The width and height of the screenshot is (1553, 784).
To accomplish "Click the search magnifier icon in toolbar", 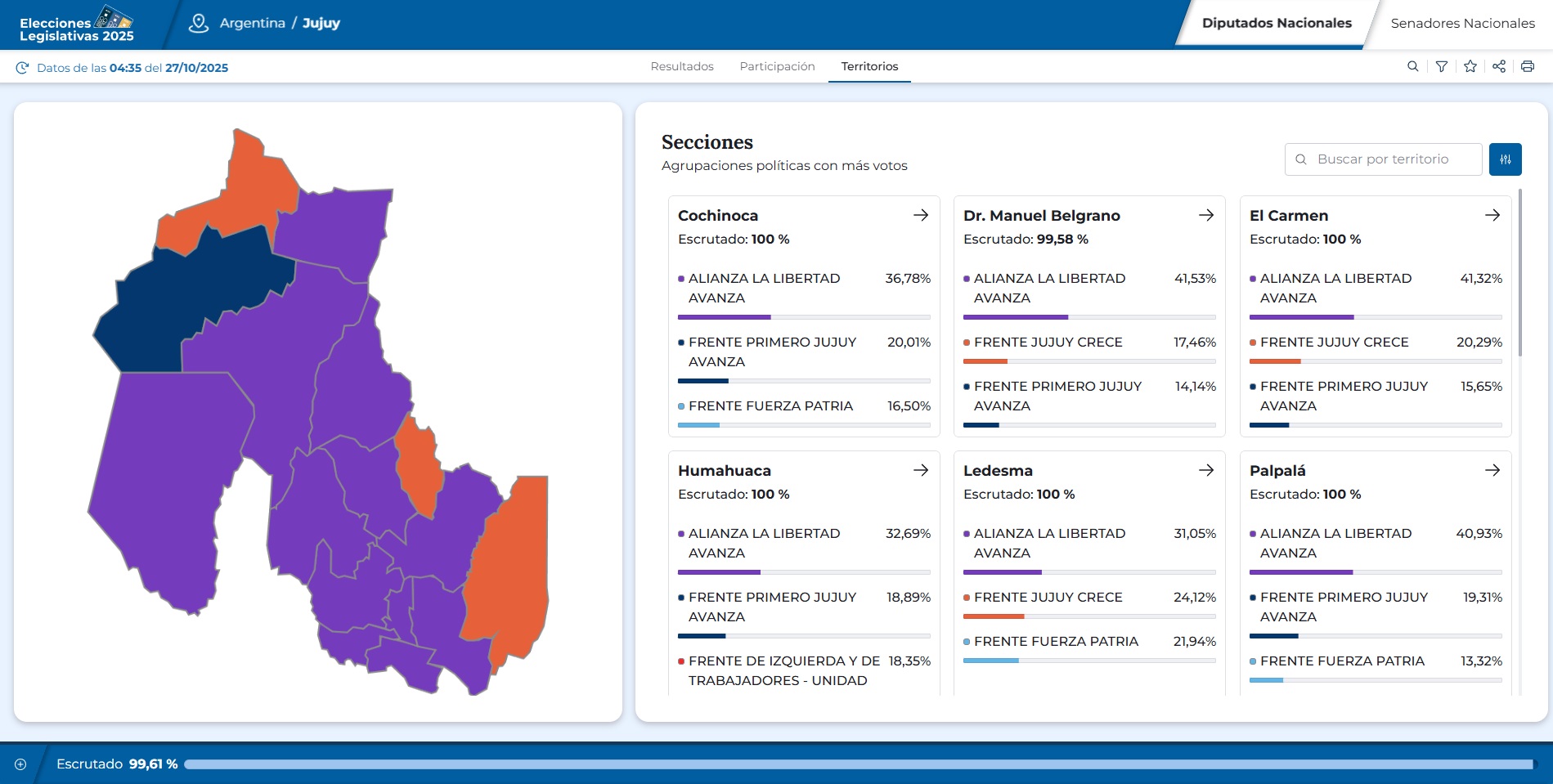I will click(x=1412, y=66).
